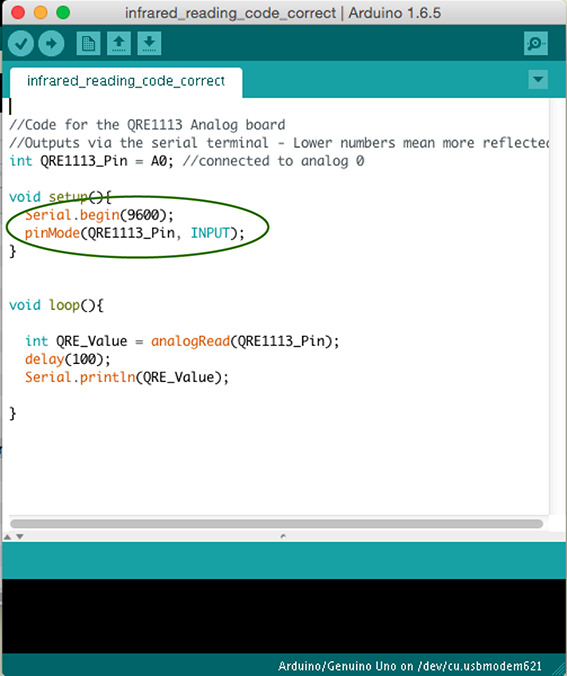Click the analogRead(QRE1113_Pin) statement line
567x676 pixels.
point(182,341)
